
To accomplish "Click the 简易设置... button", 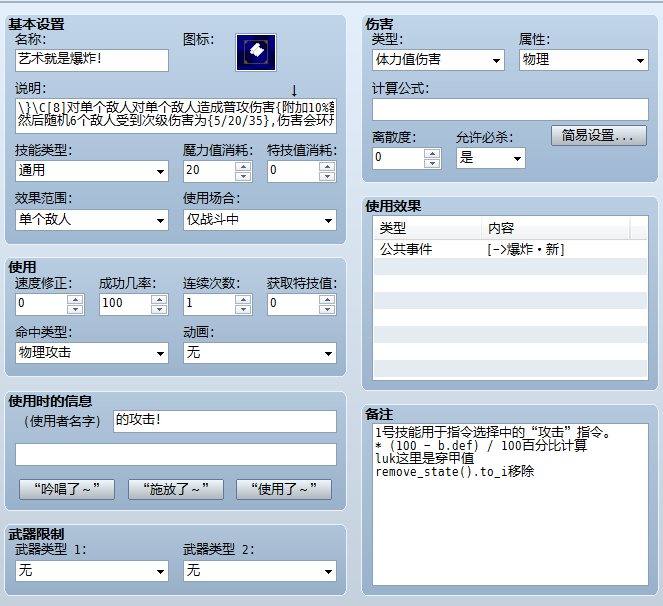I will [x=599, y=135].
